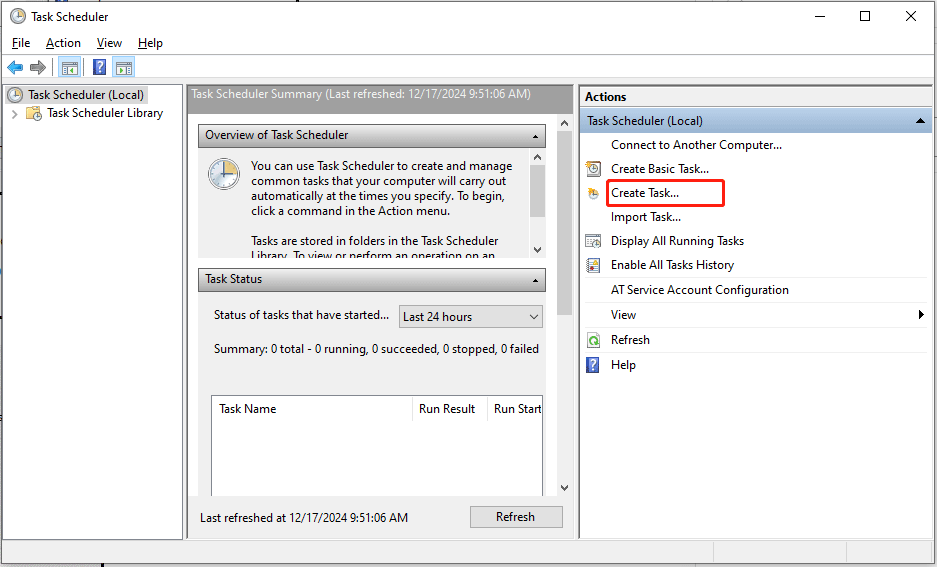Select Import Task... action
The width and height of the screenshot is (937, 567).
[645, 217]
